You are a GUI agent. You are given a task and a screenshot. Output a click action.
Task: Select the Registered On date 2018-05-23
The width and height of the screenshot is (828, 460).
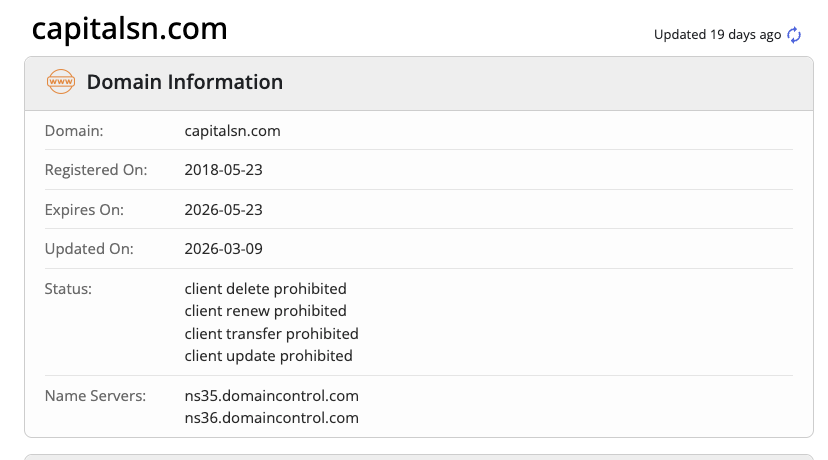[x=224, y=170]
